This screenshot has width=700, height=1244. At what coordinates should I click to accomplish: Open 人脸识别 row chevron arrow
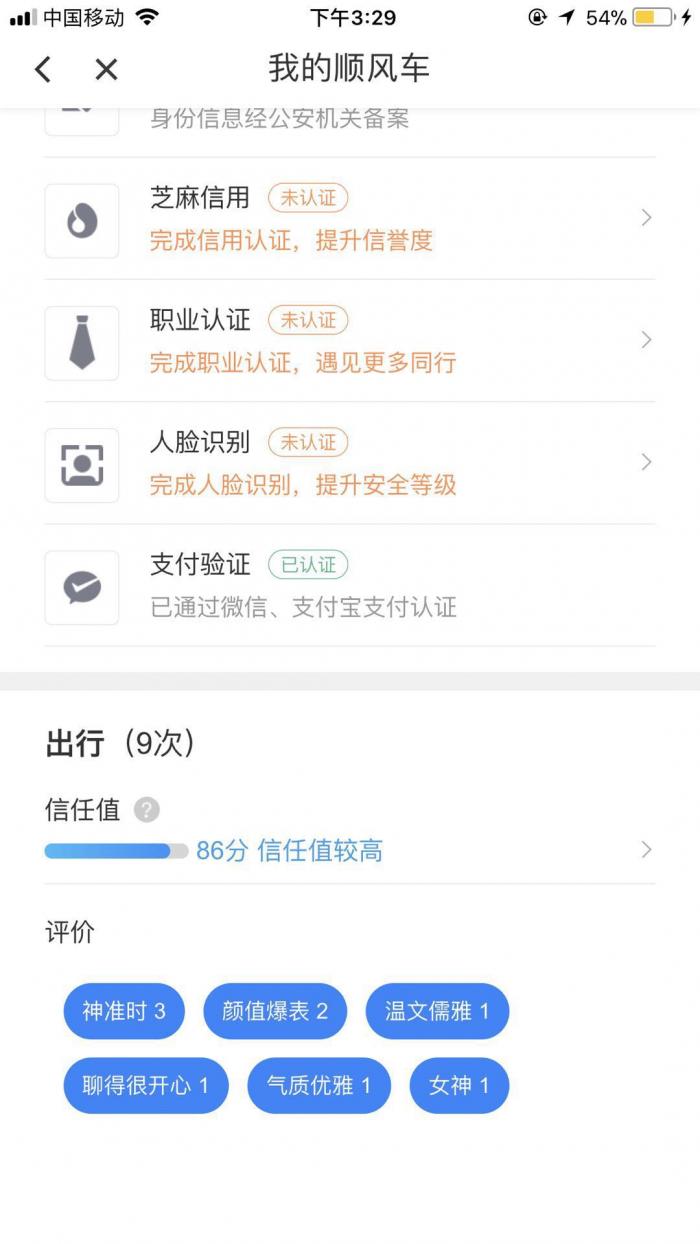(x=646, y=462)
